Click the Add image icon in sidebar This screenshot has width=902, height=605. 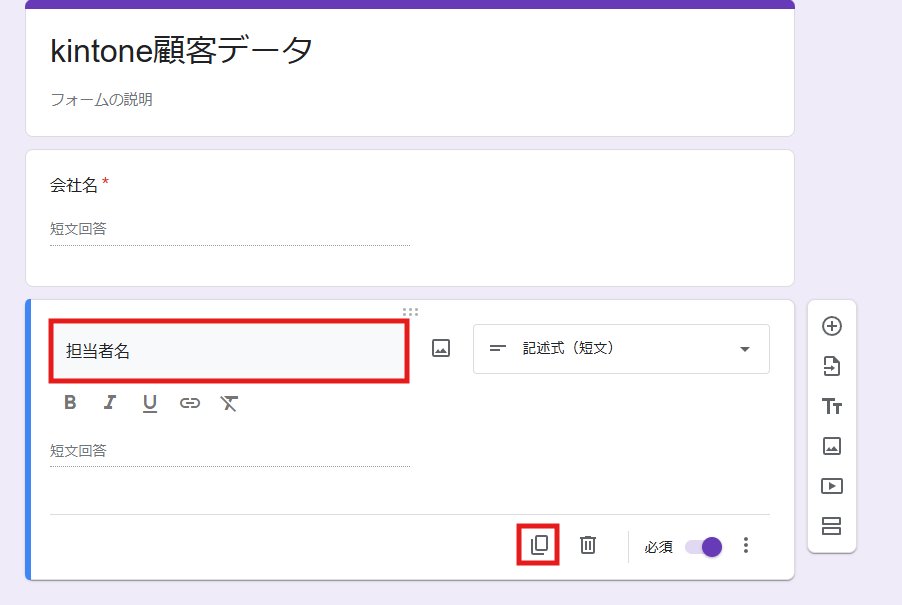click(x=832, y=446)
